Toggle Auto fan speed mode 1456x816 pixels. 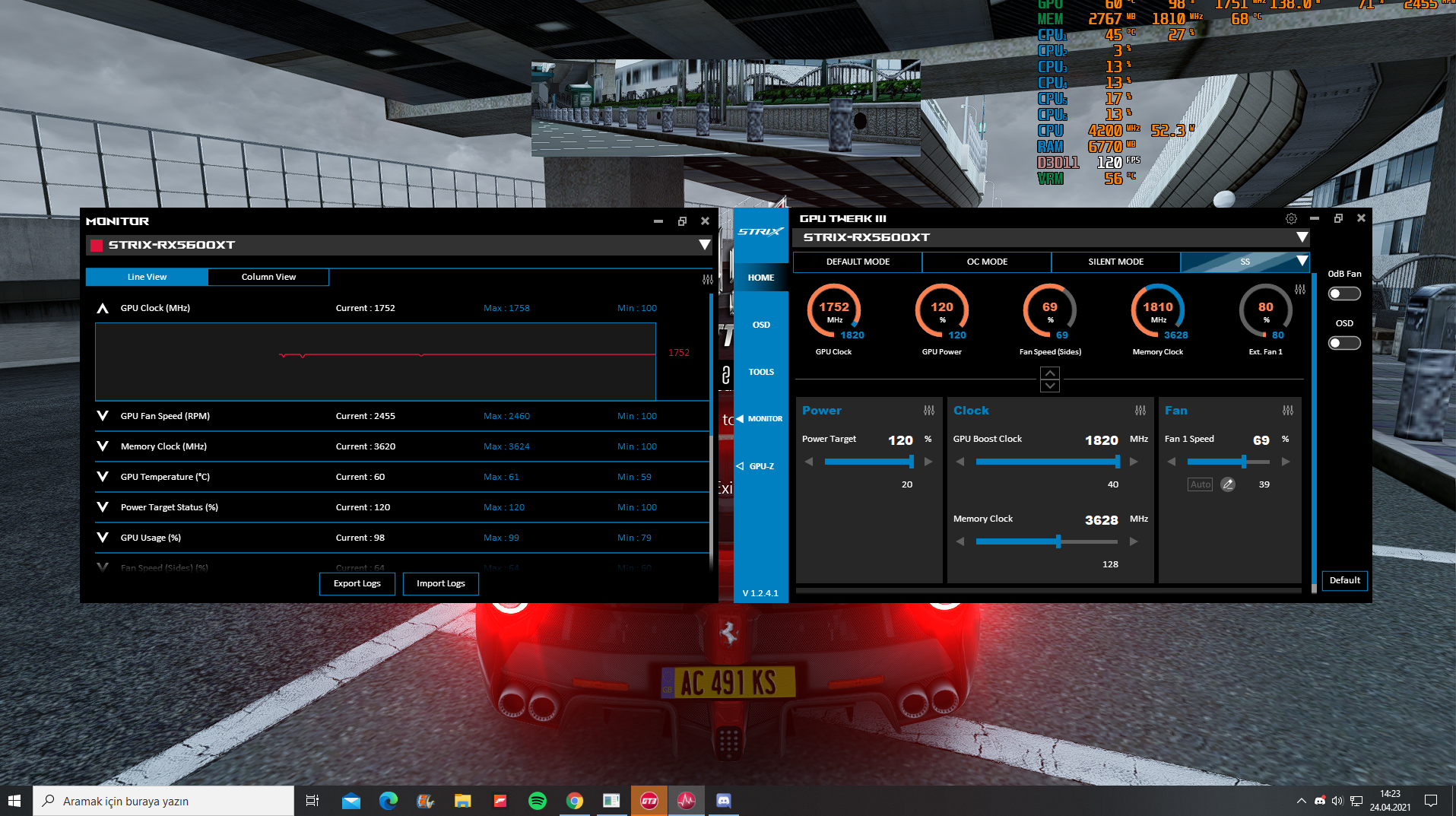[x=1201, y=484]
